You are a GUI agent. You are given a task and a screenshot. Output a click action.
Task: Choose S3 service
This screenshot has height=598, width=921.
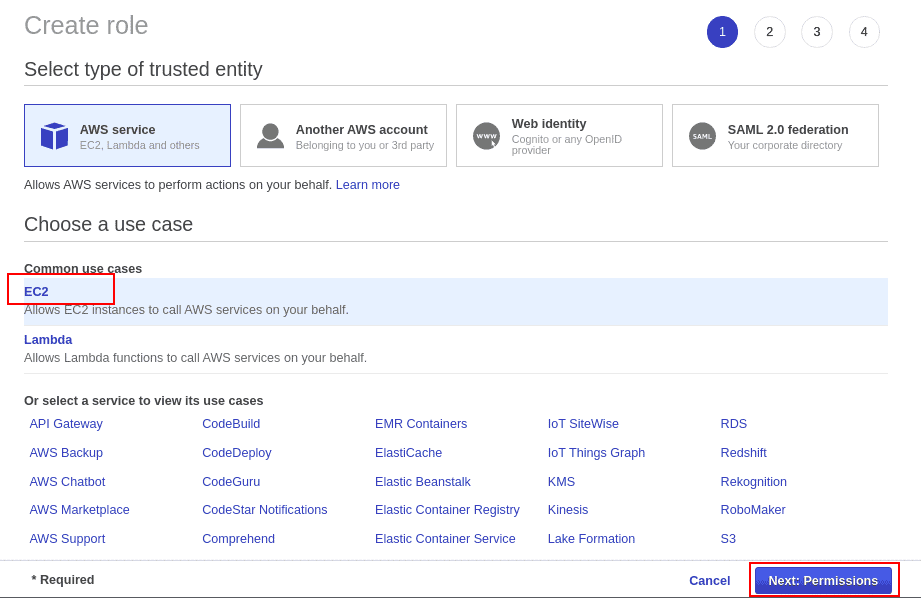[x=728, y=538]
